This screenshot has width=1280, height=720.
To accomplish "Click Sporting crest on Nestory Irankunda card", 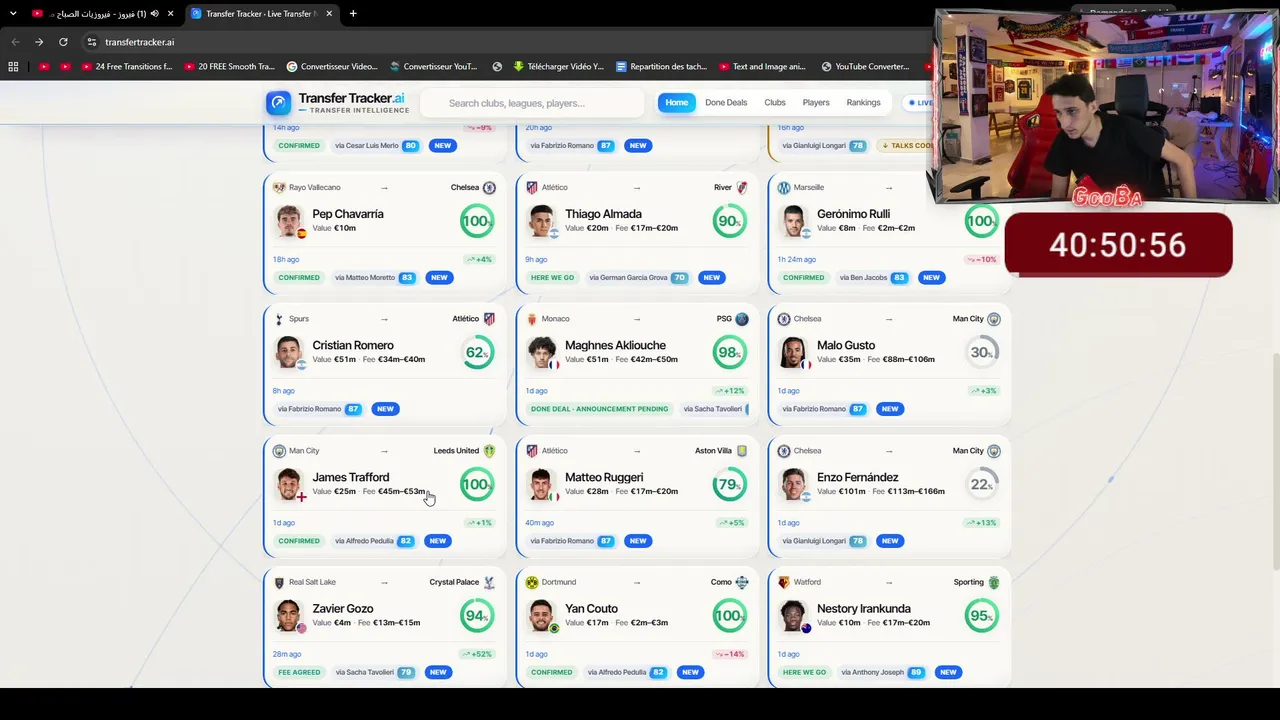I will tap(994, 582).
